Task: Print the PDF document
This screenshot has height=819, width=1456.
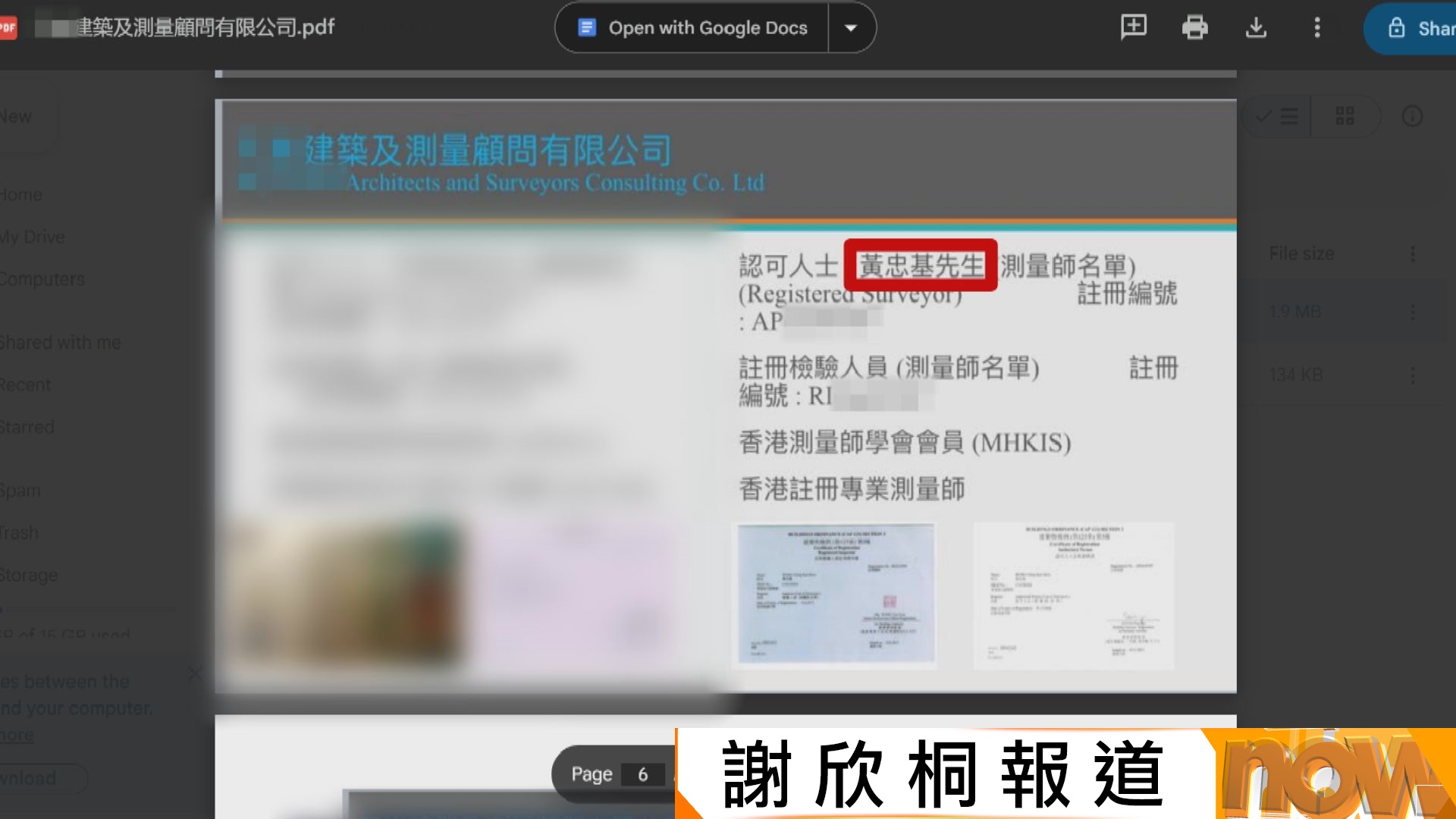Action: click(1194, 27)
